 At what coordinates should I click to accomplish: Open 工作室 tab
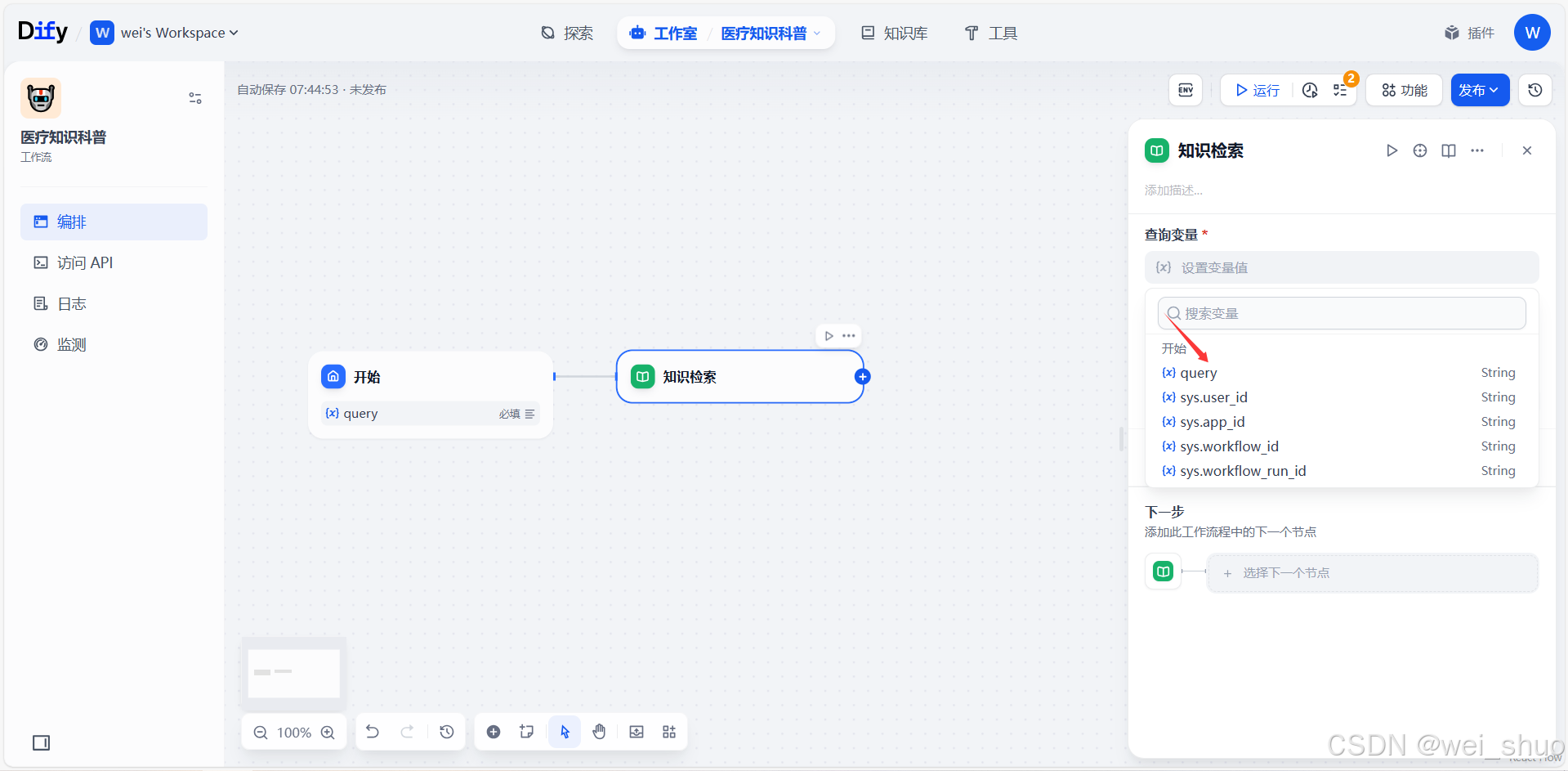[x=663, y=33]
